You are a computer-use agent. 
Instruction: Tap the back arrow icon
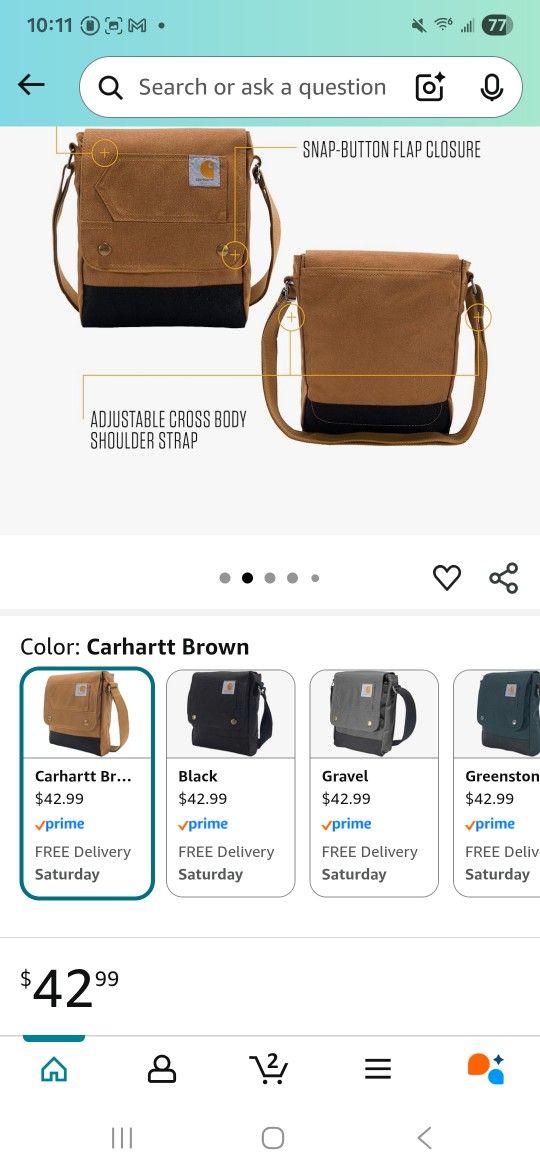point(31,86)
